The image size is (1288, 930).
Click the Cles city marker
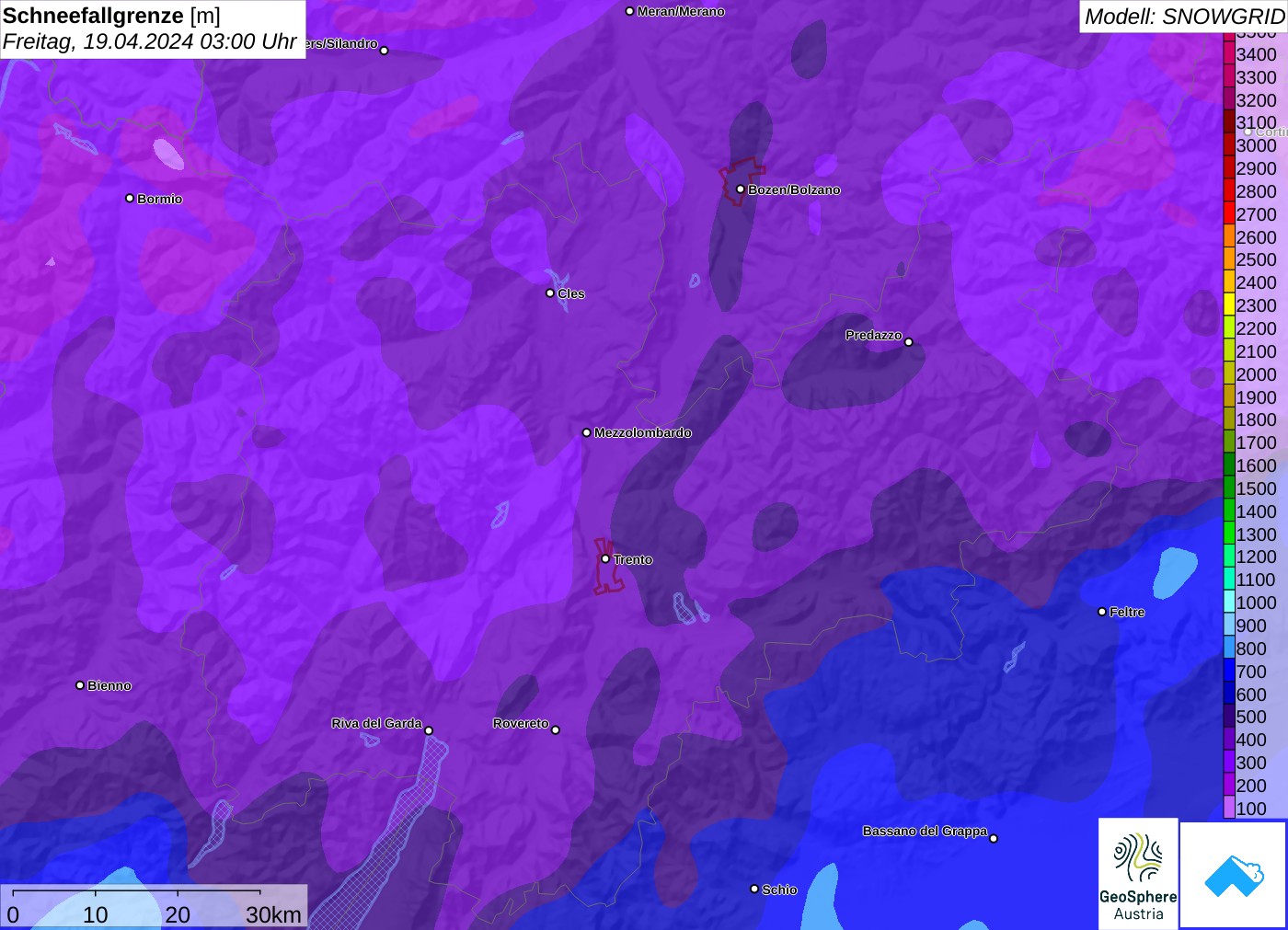click(x=550, y=293)
